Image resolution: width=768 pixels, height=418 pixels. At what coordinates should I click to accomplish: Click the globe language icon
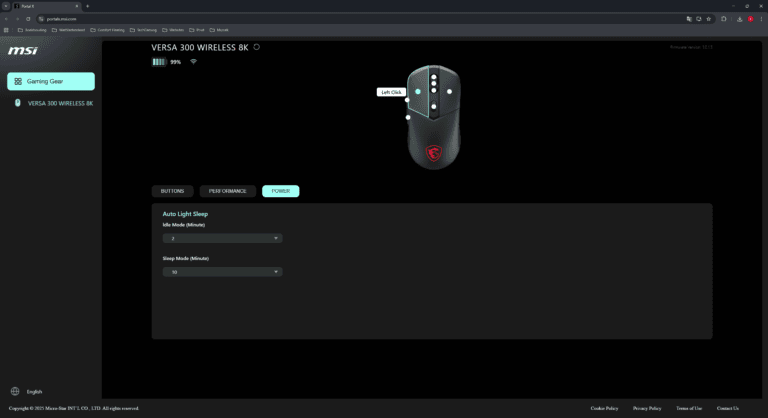14,391
